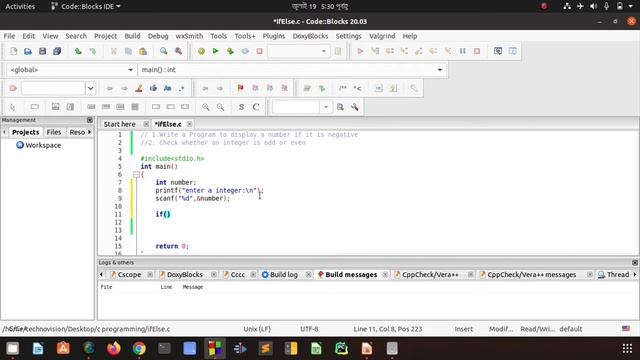This screenshot has height=360, width=640.
Task: Click the Activities button
Action: pos(20,6)
